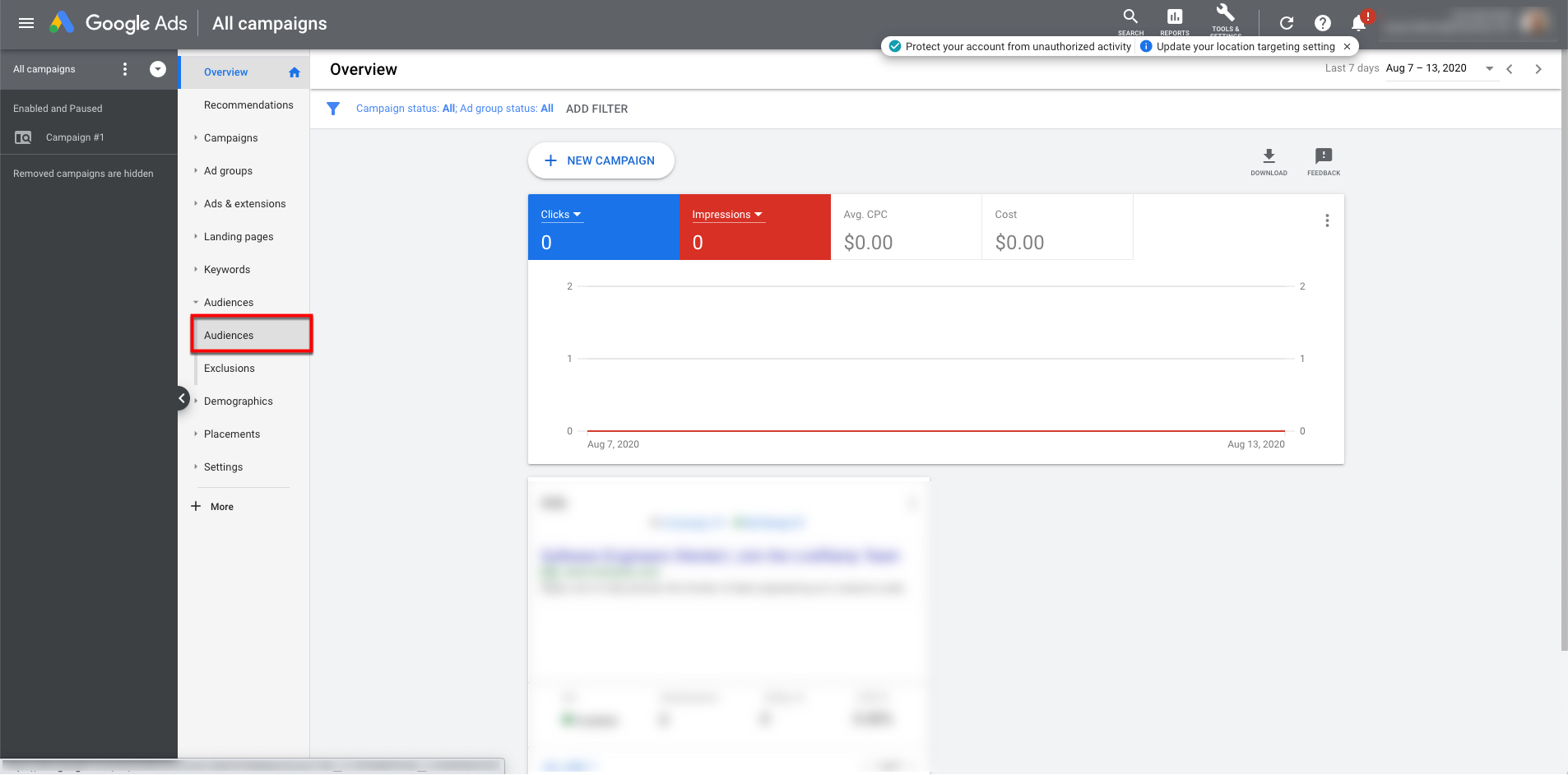Open Recommendations page

point(248,105)
